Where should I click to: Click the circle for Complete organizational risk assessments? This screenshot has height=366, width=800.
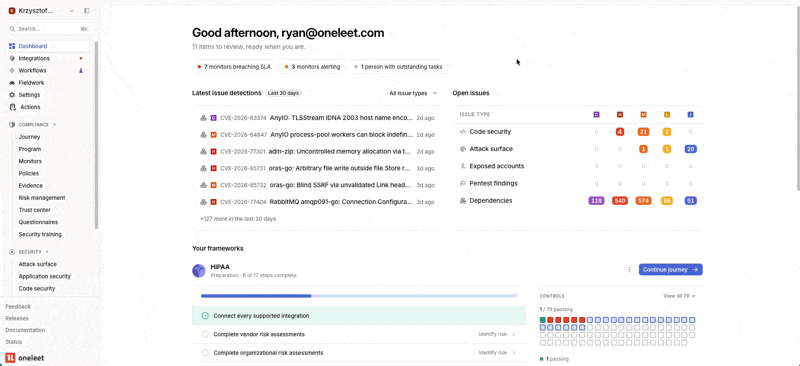click(205, 353)
